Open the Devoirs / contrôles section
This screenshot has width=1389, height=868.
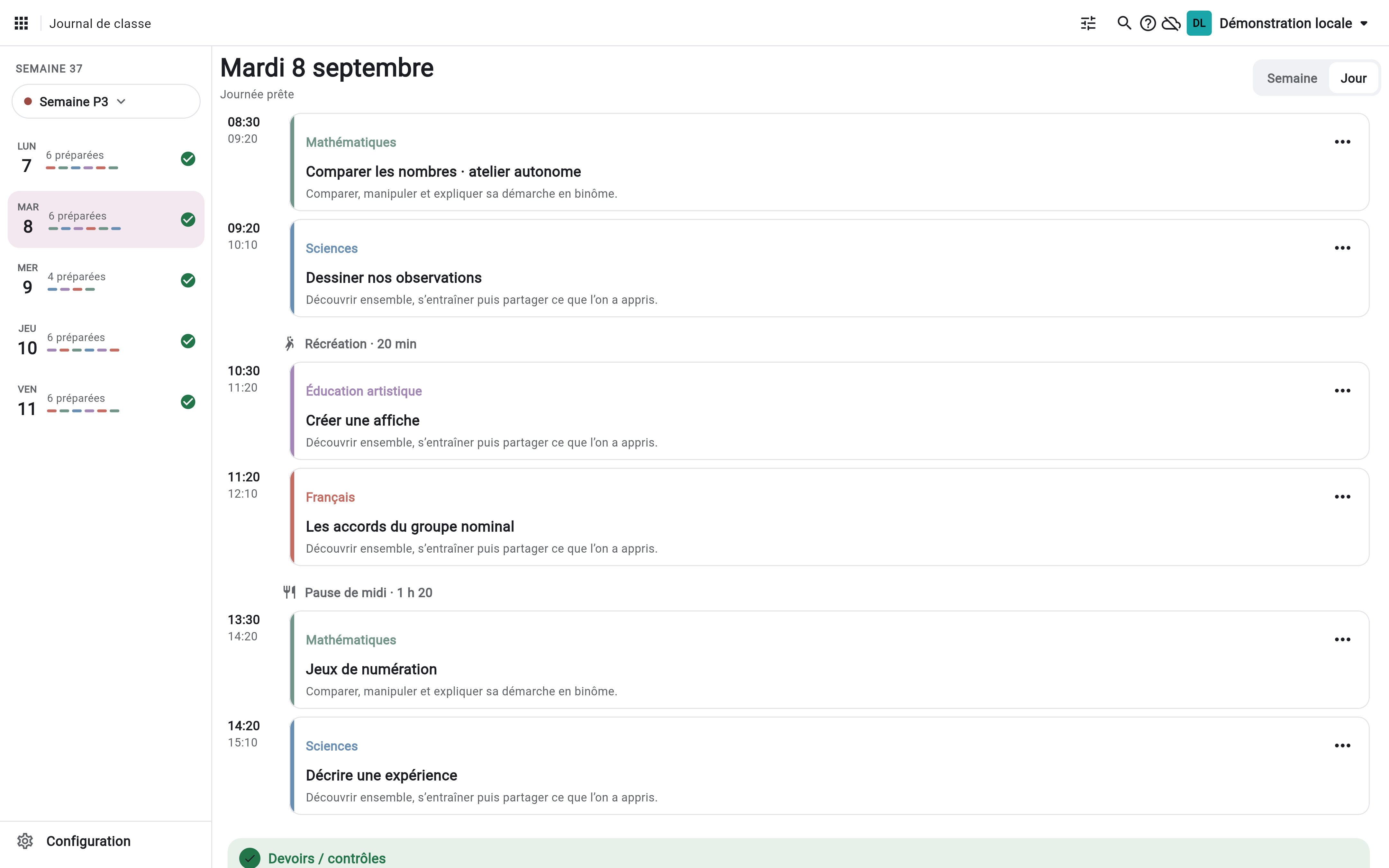[798, 854]
